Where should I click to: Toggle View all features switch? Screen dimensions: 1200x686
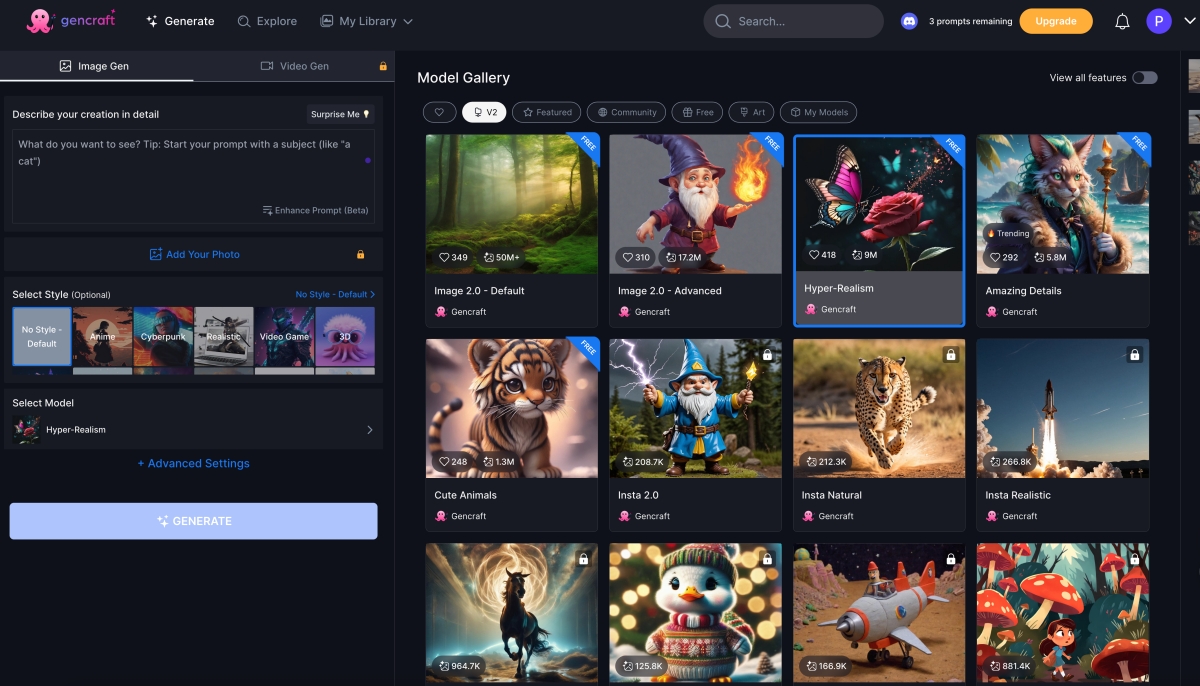click(1145, 77)
